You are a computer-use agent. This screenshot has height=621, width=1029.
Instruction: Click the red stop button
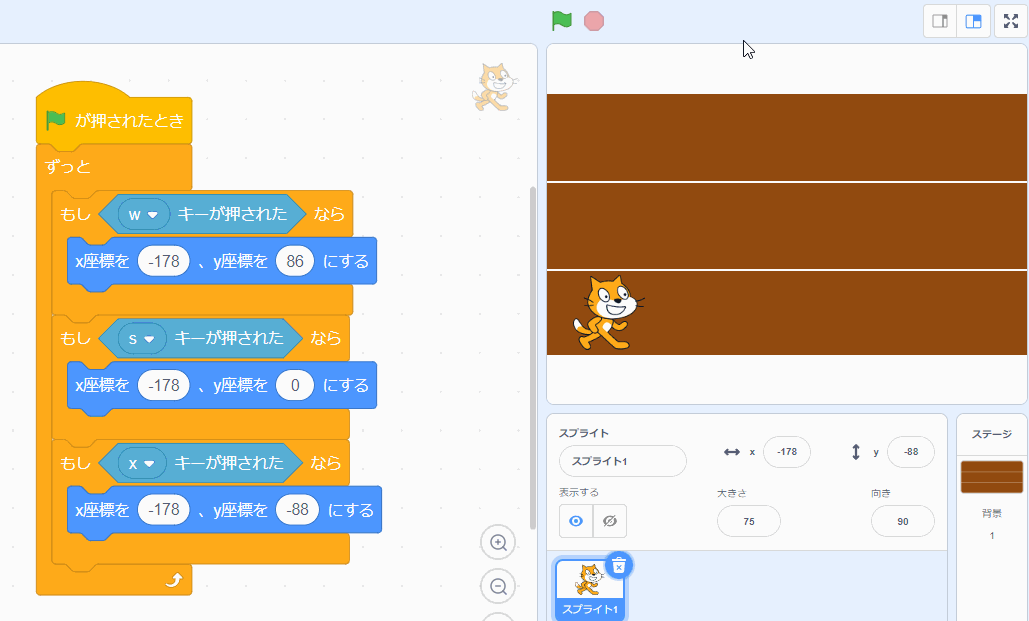594,21
